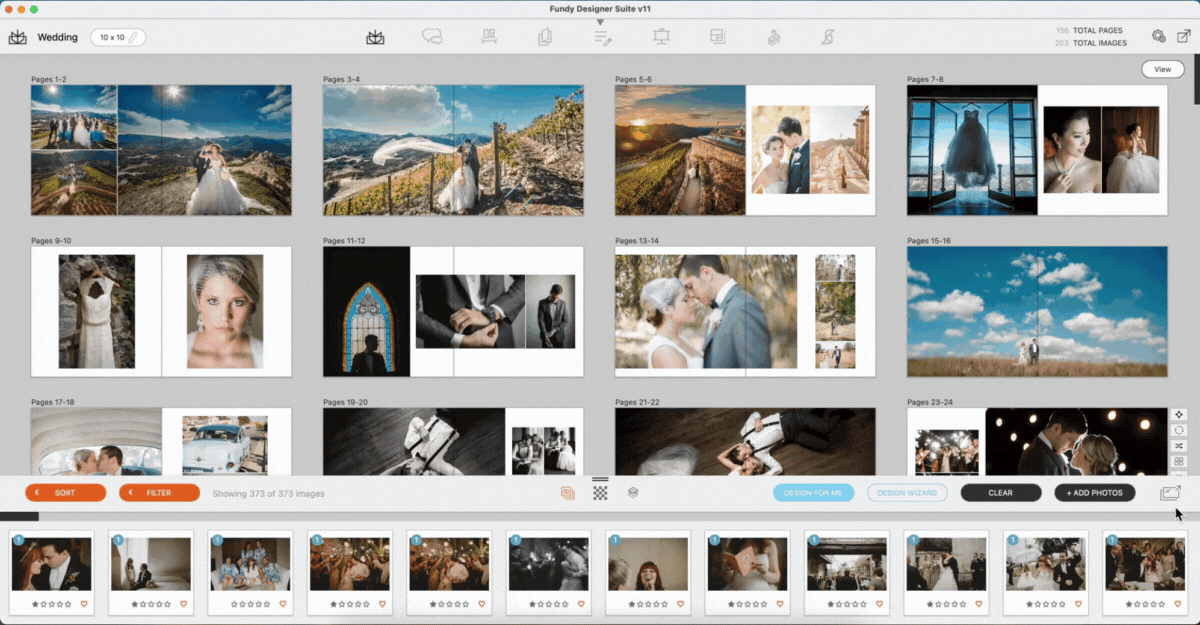Click the export image icon right of Add Photos
Screen dimensions: 1200x625
(x=1170, y=492)
